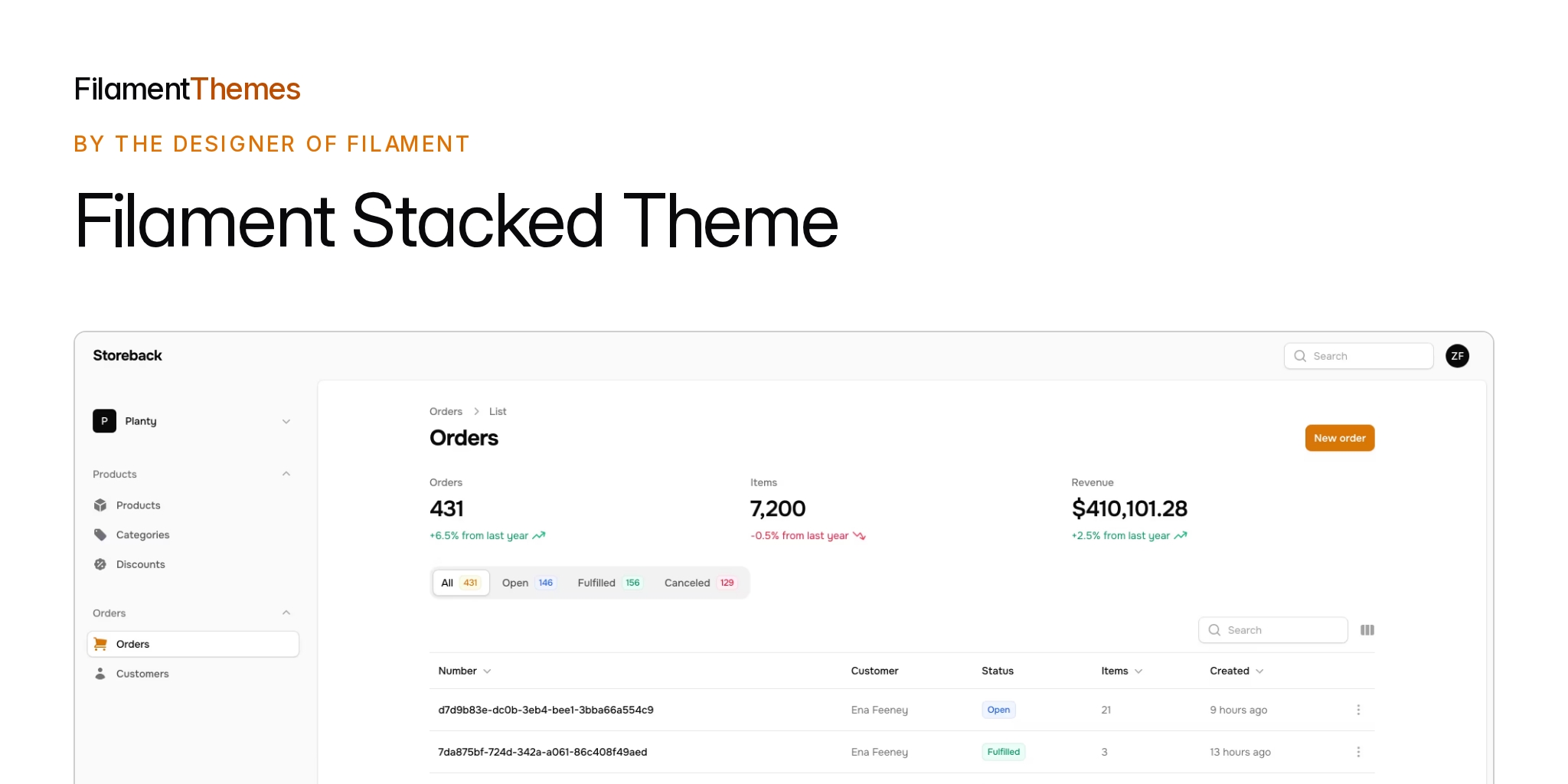Select Products using the box icon
The image size is (1568, 784).
(100, 505)
